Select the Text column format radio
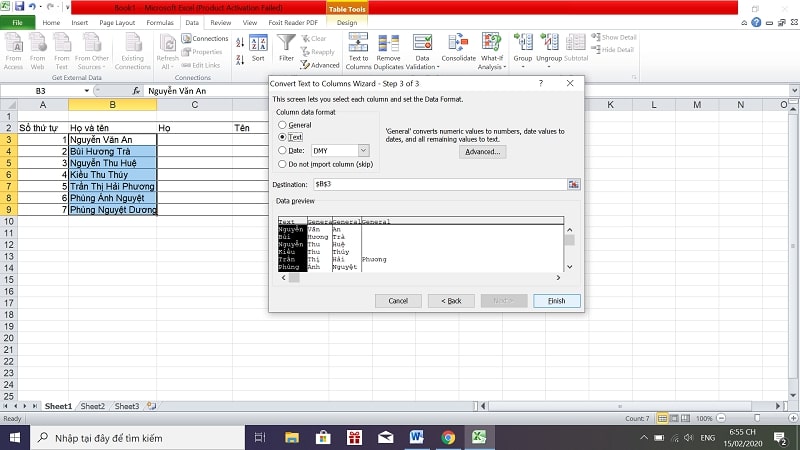Viewport: 800px width, 450px height. (282, 137)
